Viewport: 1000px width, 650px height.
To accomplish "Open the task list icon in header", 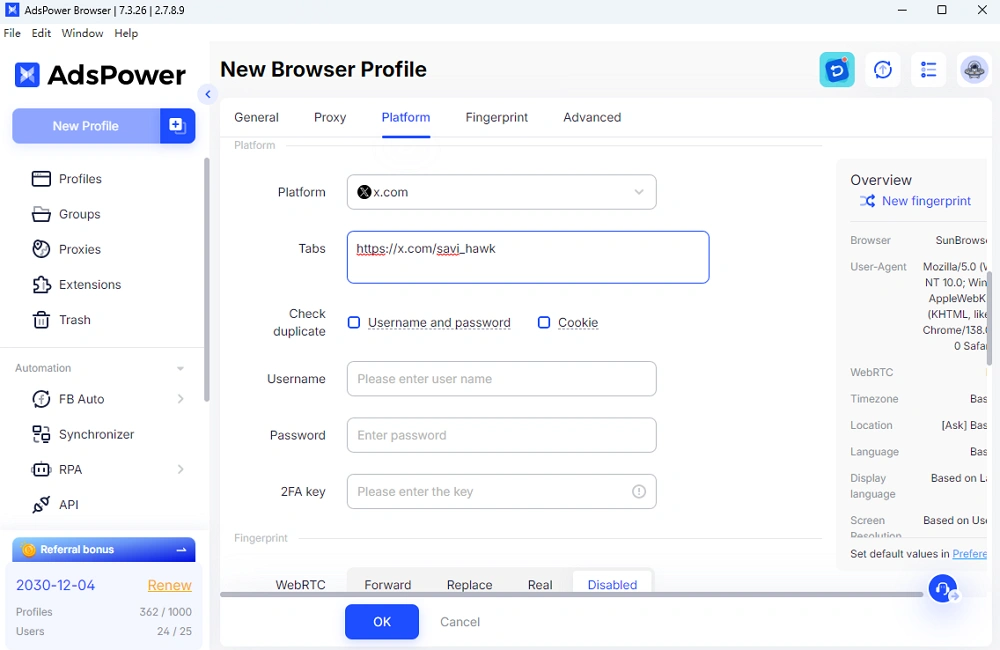I will point(929,70).
